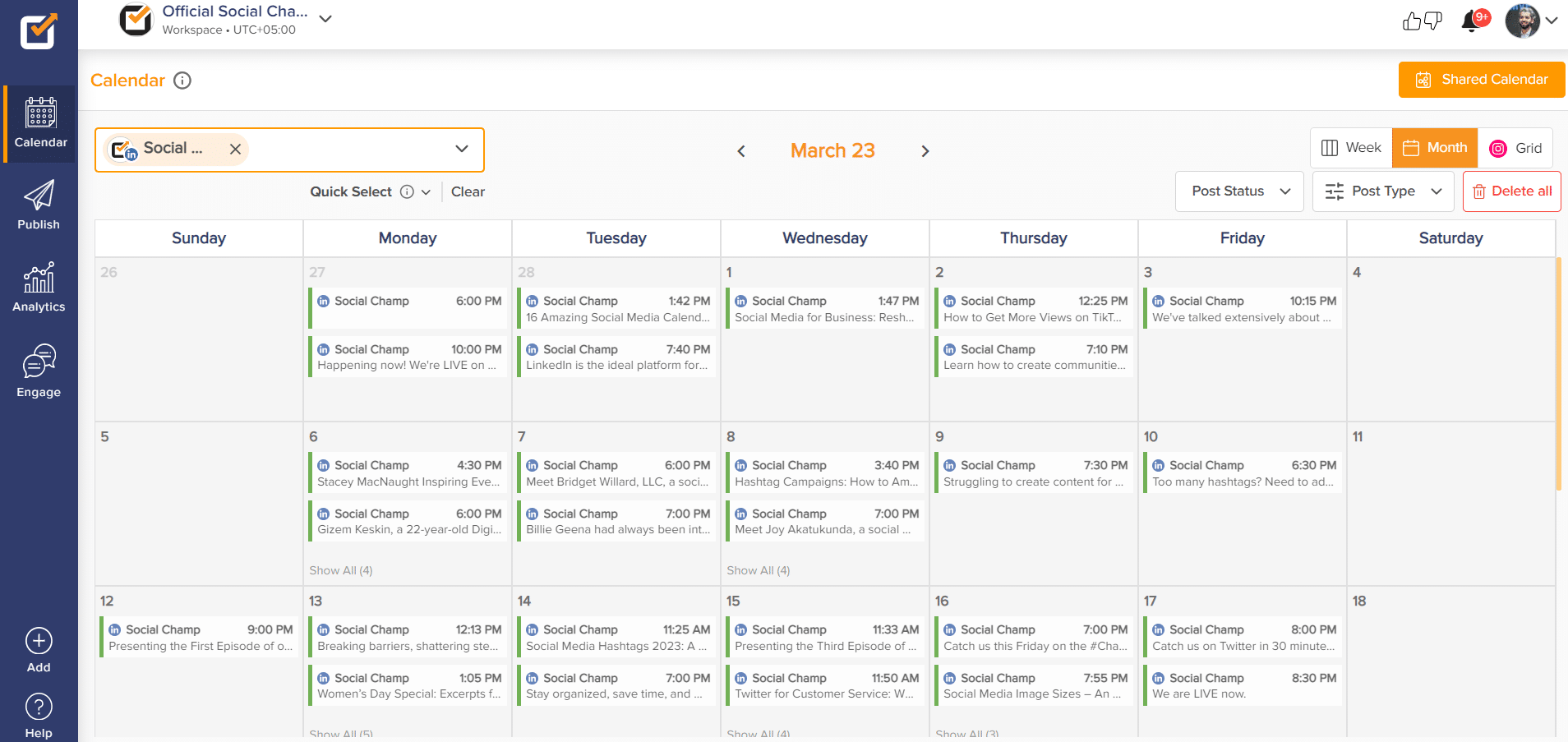Image resolution: width=1568 pixels, height=742 pixels.
Task: Open the Post Status filter dropdown
Action: click(x=1239, y=191)
